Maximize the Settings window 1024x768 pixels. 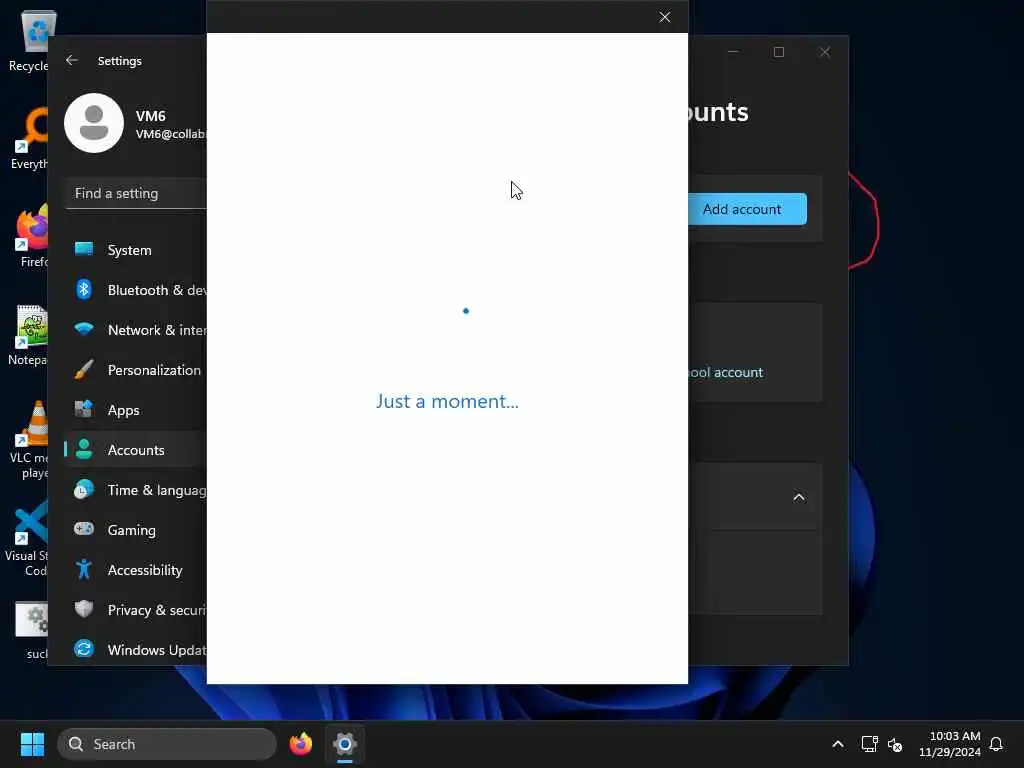[778, 52]
